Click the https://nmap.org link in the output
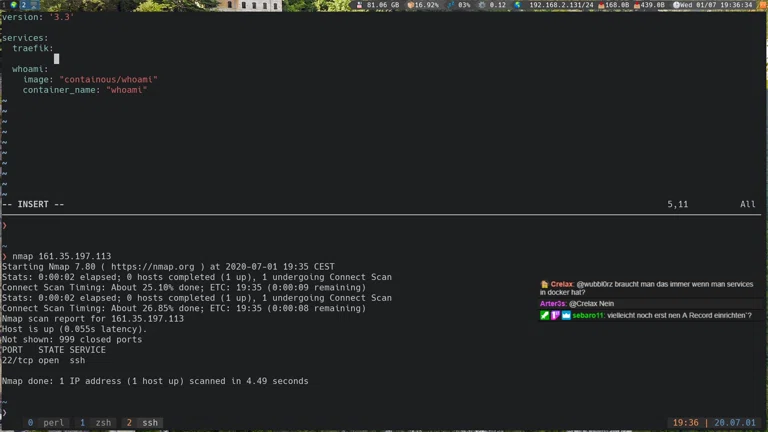 pyautogui.click(x=153, y=266)
